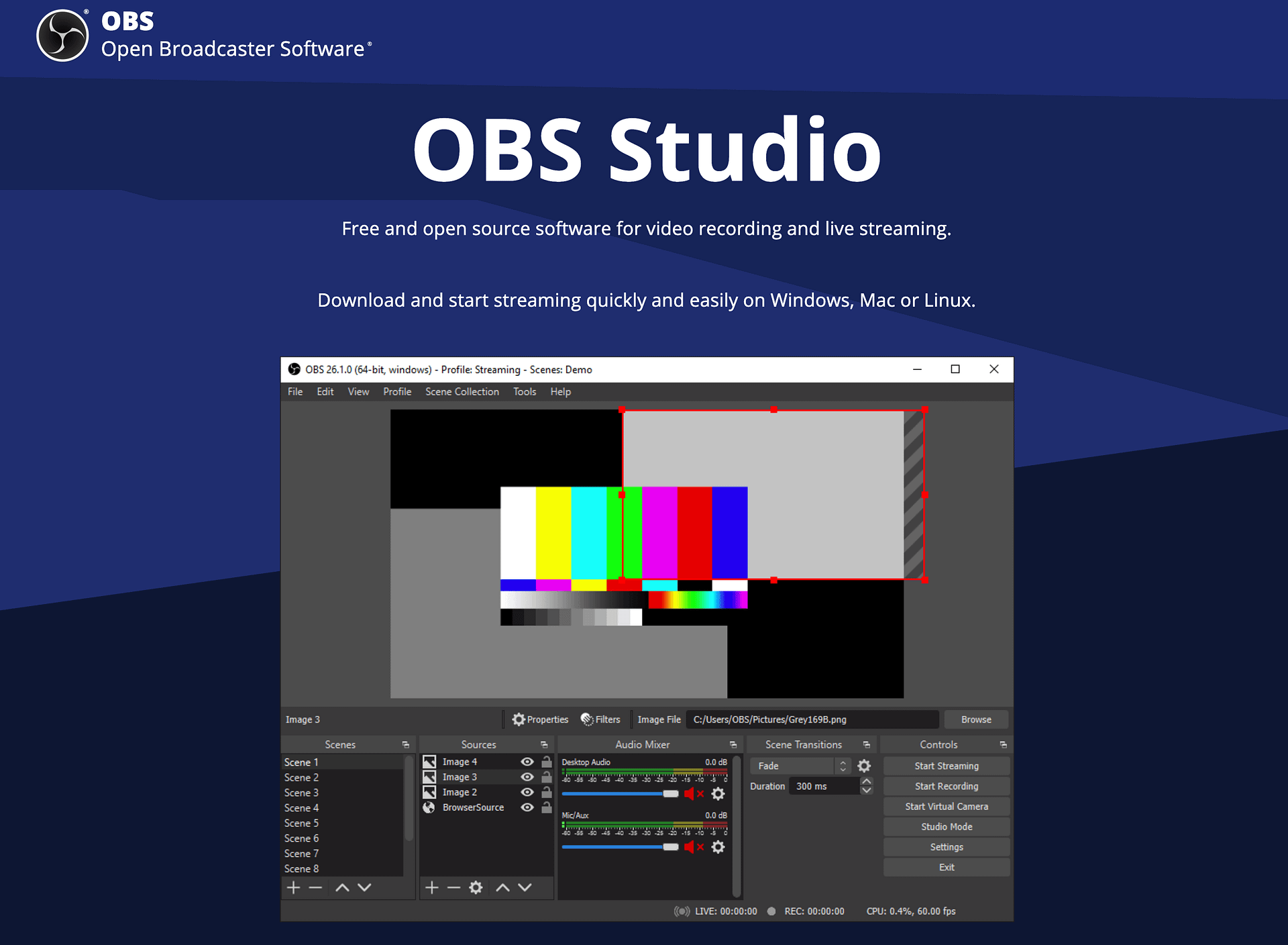This screenshot has width=1288, height=945.
Task: Open the Scene Collection menu
Action: (462, 392)
